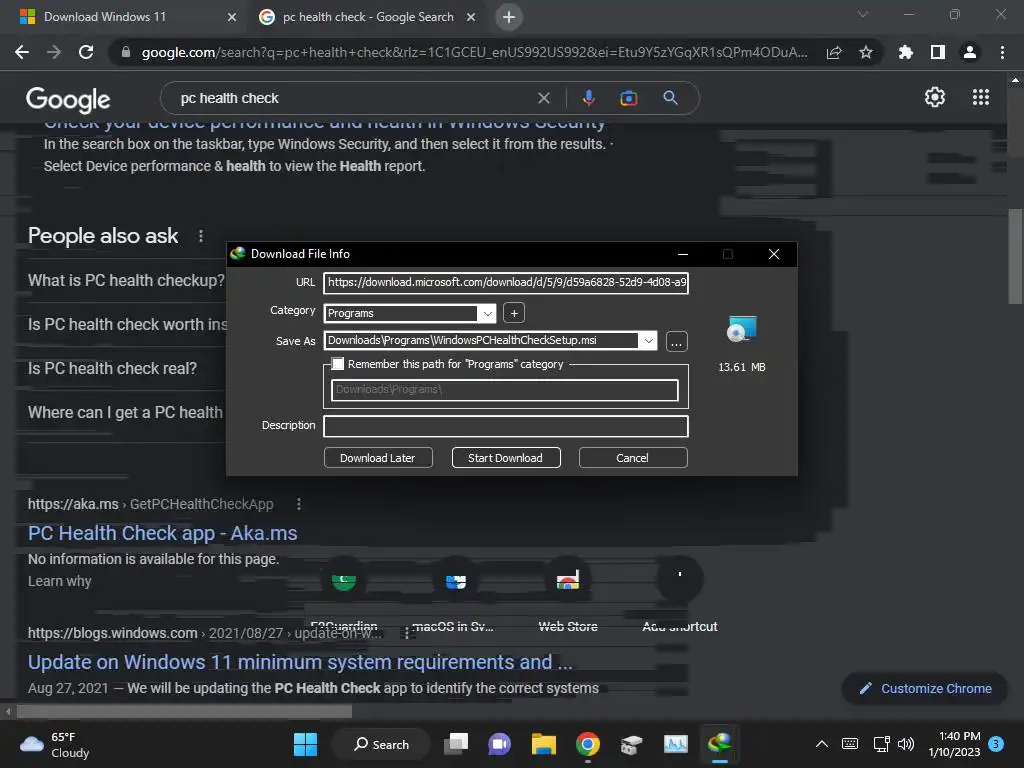This screenshot has height=768, width=1024.
Task: Open People also ask options menu
Action: click(200, 236)
